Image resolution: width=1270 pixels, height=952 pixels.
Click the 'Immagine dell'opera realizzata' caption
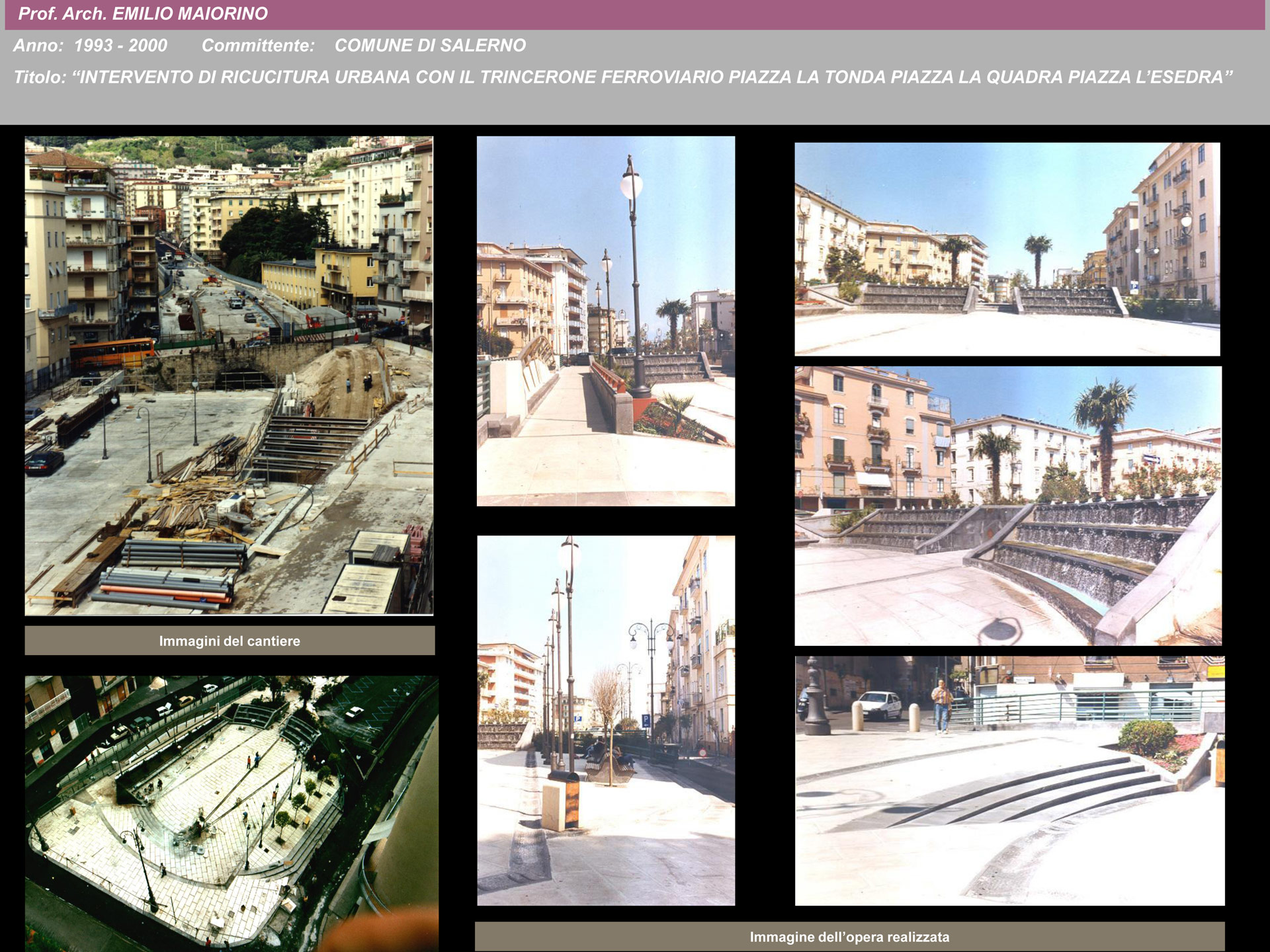(849, 937)
